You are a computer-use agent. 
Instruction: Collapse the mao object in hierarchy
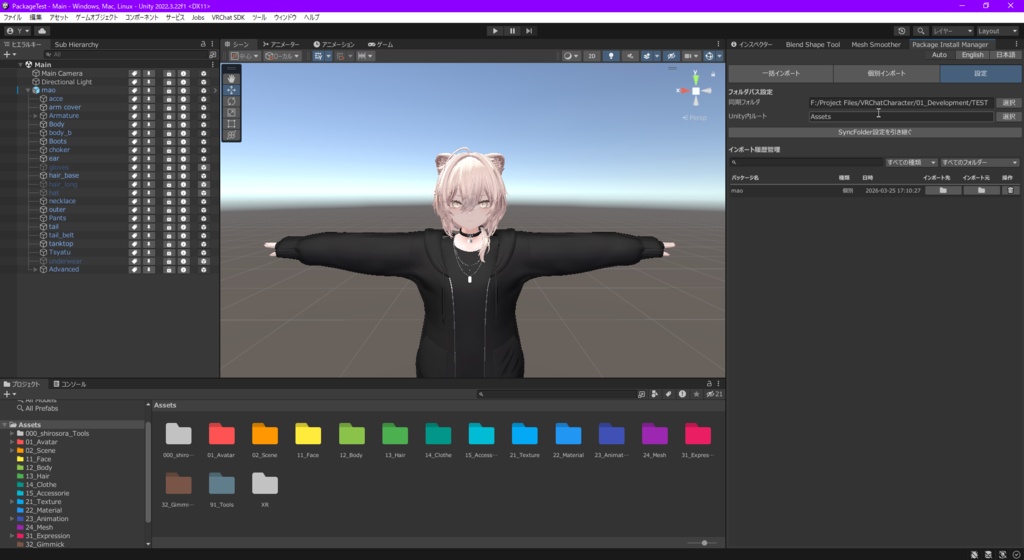point(27,90)
